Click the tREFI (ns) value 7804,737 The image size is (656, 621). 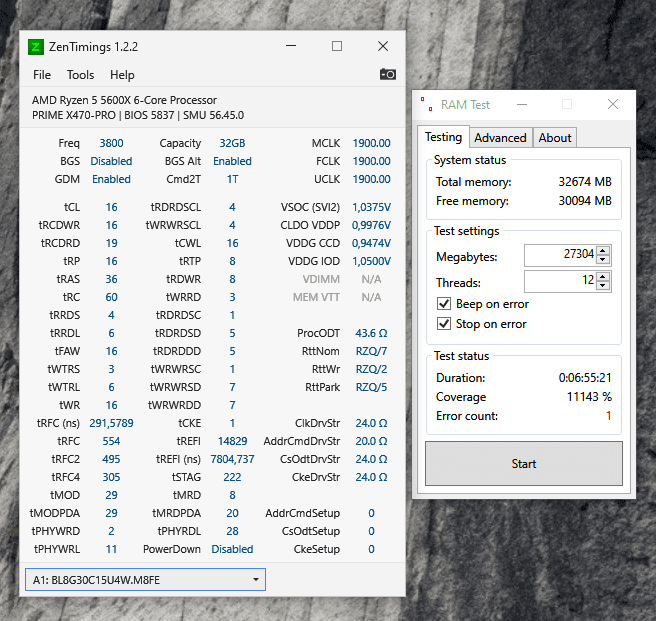[x=232, y=459]
